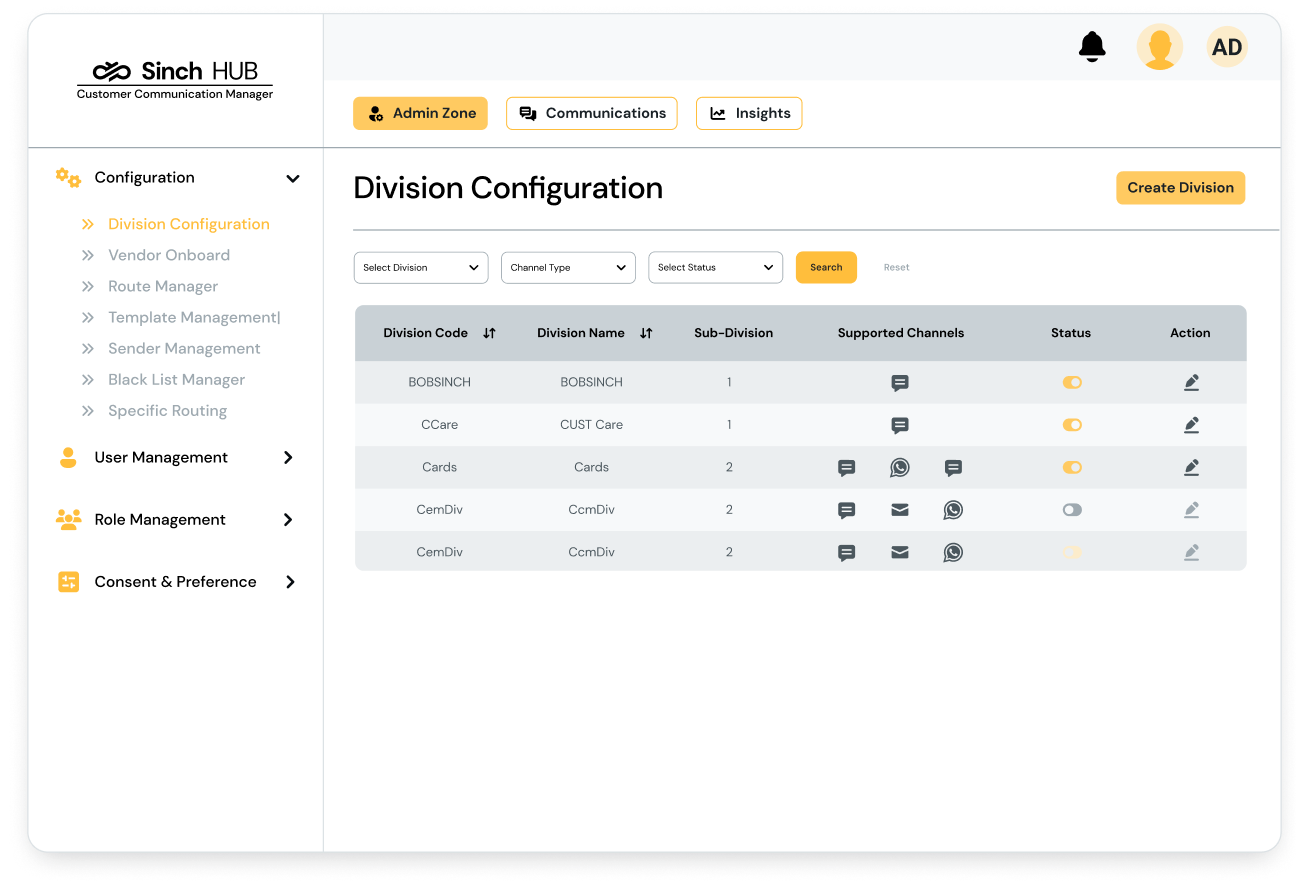Click the email channel icon in CemDiv row
The image size is (1296, 882).
click(x=900, y=510)
